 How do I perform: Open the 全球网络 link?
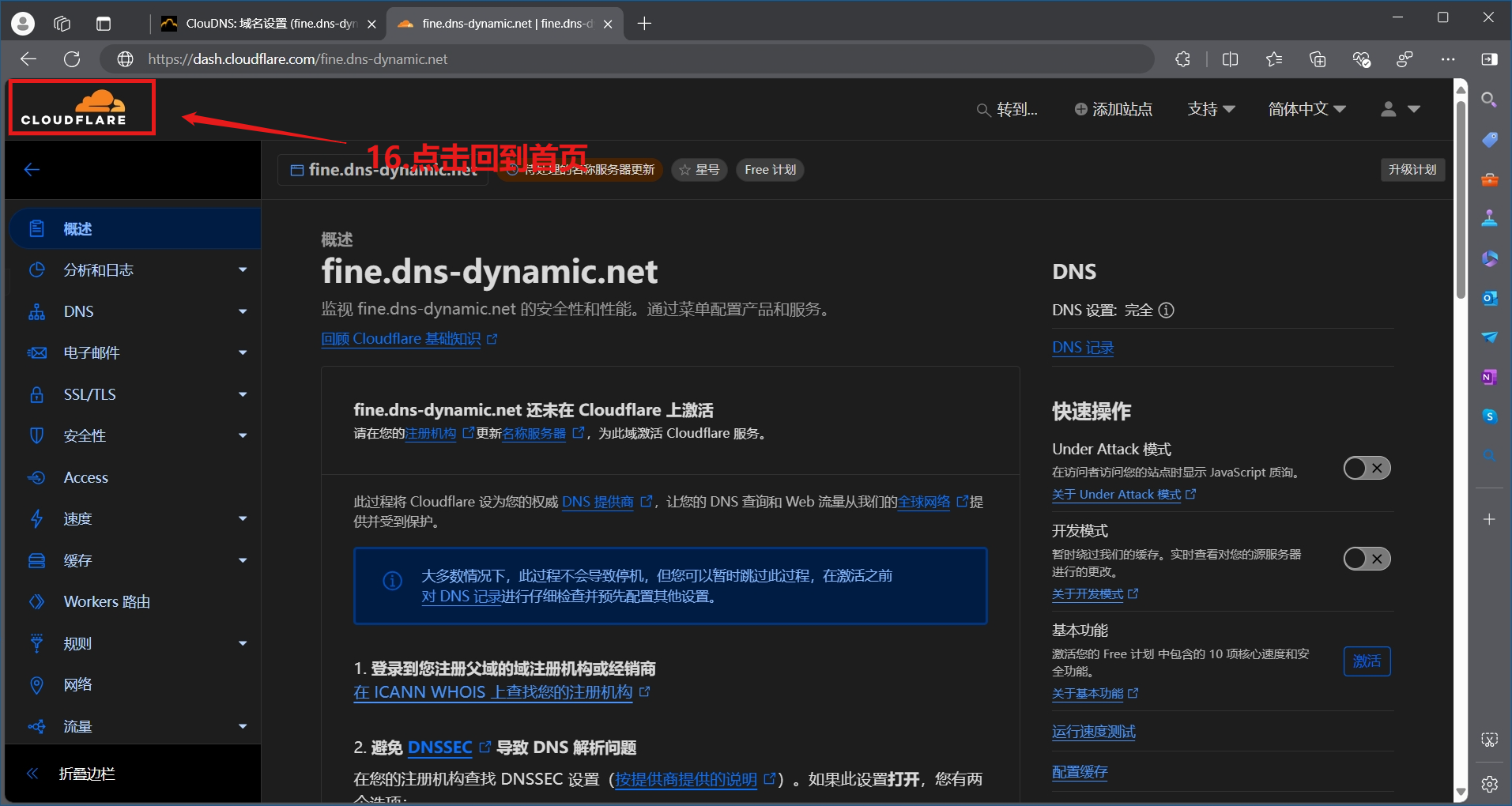pyautogui.click(x=924, y=502)
